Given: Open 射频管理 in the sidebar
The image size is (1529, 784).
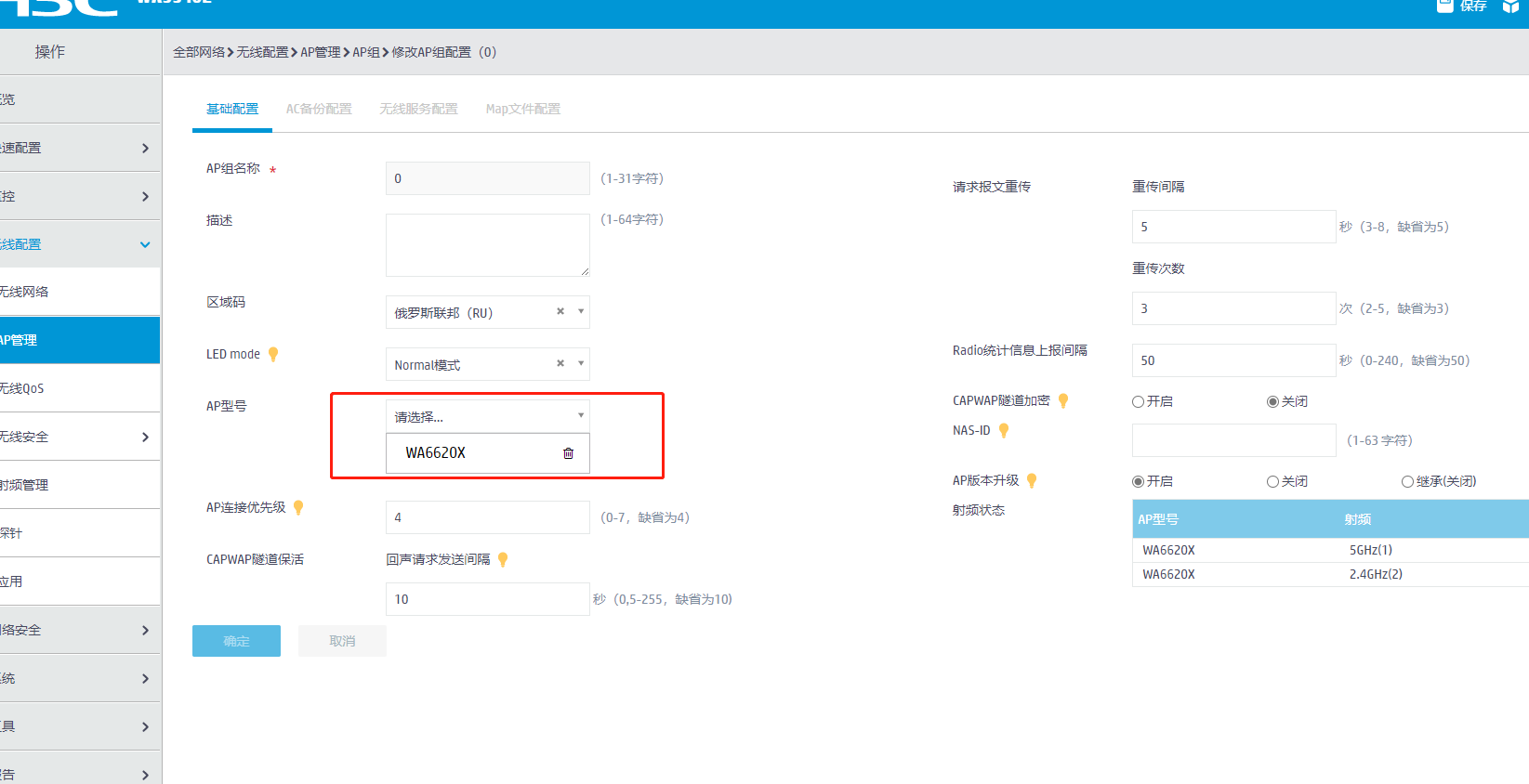Looking at the screenshot, I should (x=80, y=485).
